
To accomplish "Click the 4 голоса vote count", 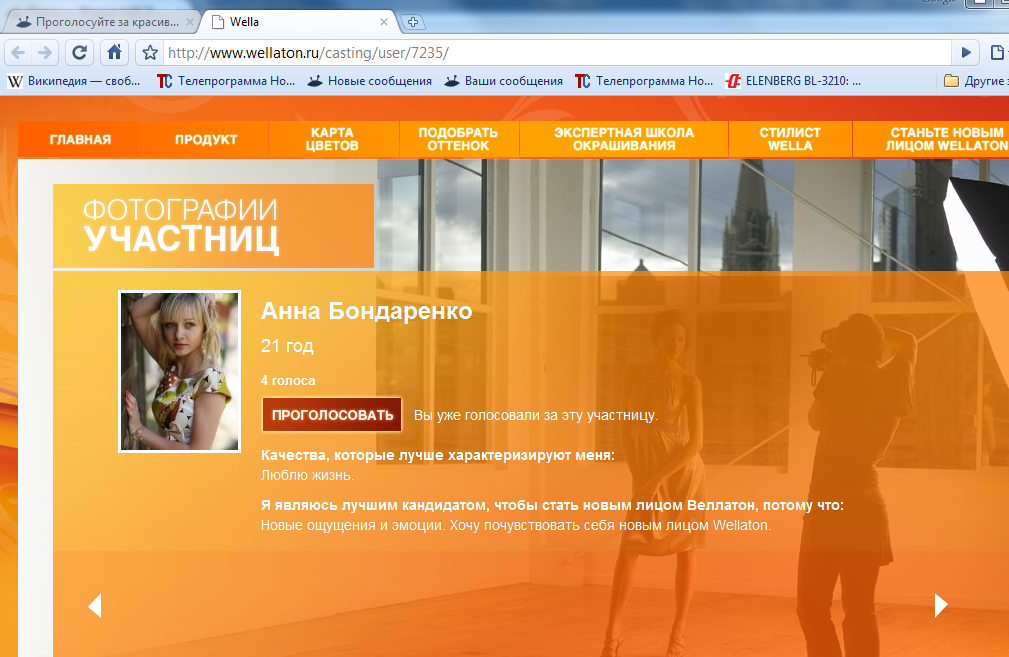I will coord(288,381).
